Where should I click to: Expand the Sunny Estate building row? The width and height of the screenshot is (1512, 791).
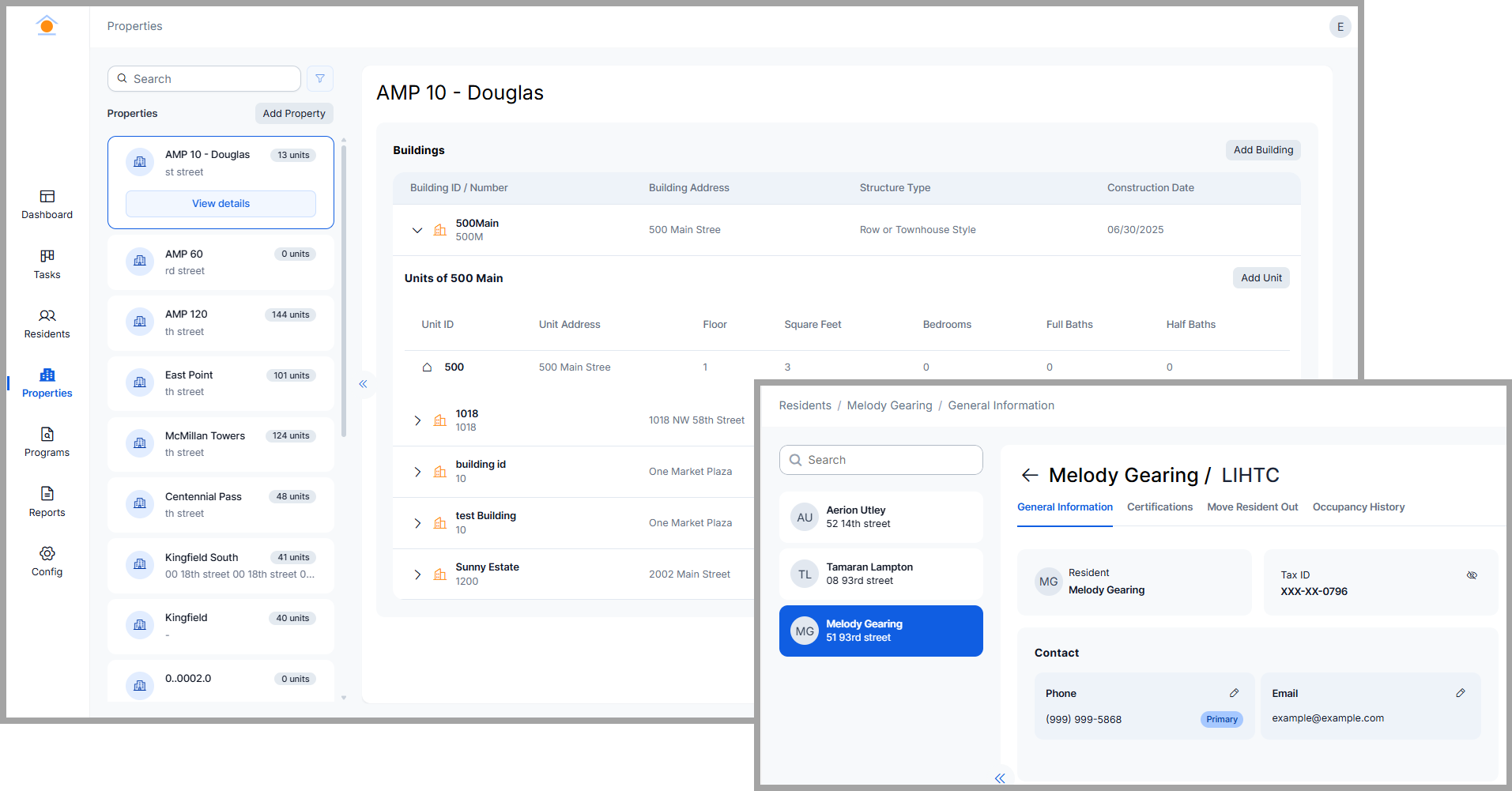click(x=417, y=574)
